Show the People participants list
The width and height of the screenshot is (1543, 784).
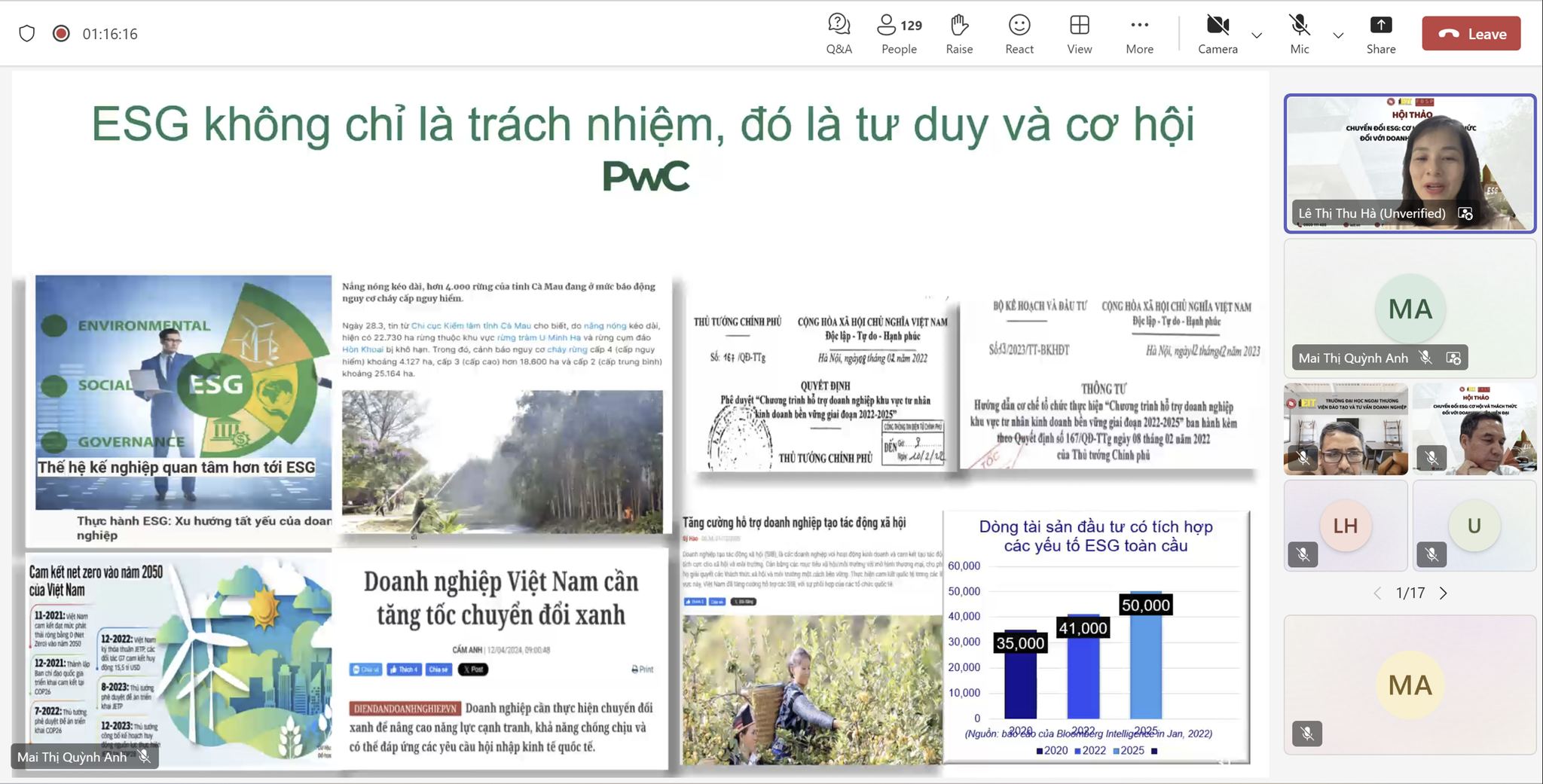click(x=899, y=34)
